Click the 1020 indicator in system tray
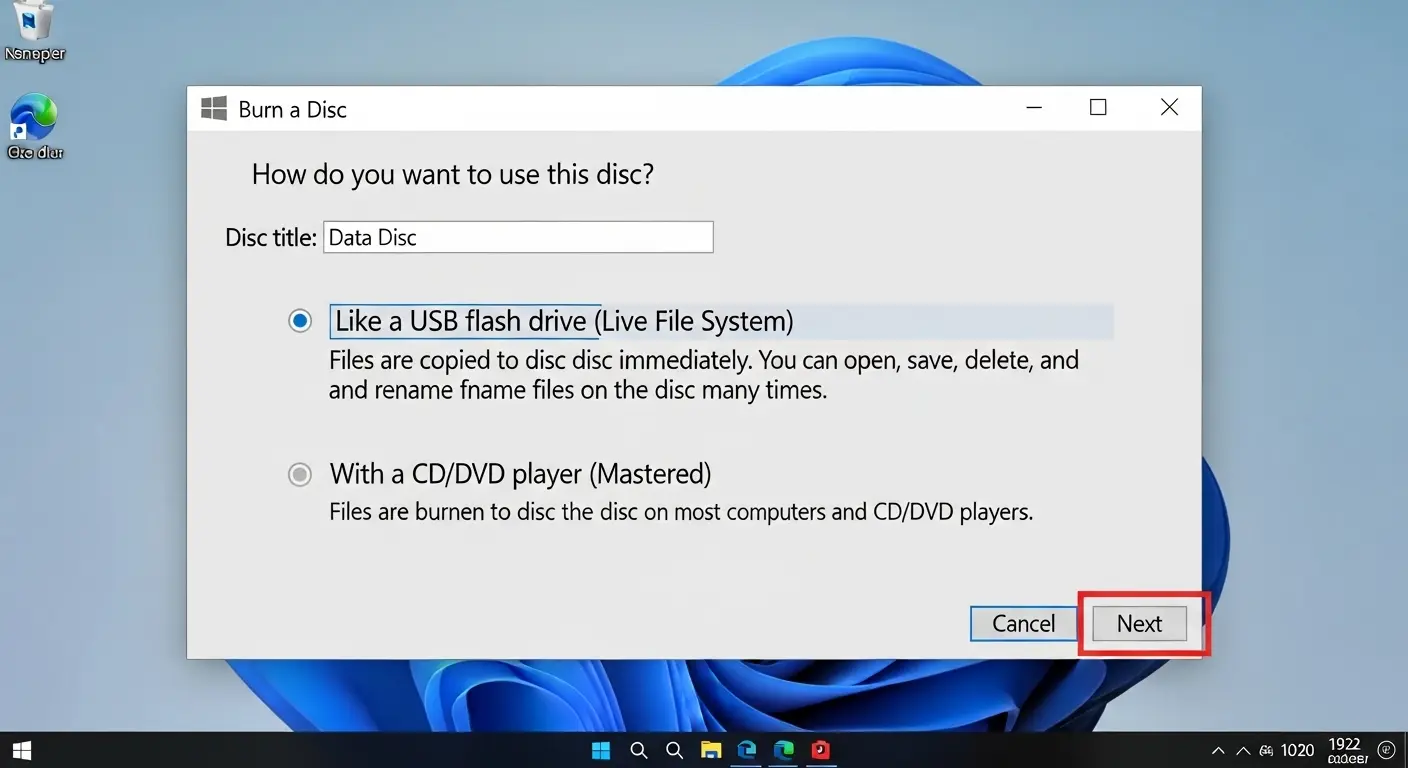The width and height of the screenshot is (1408, 768). (1297, 750)
